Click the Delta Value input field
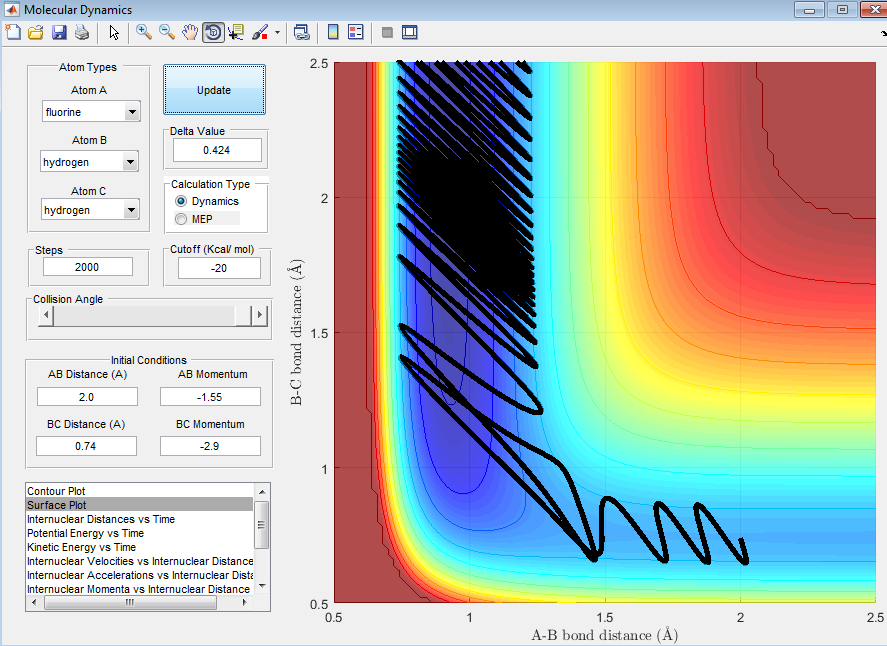 point(217,150)
